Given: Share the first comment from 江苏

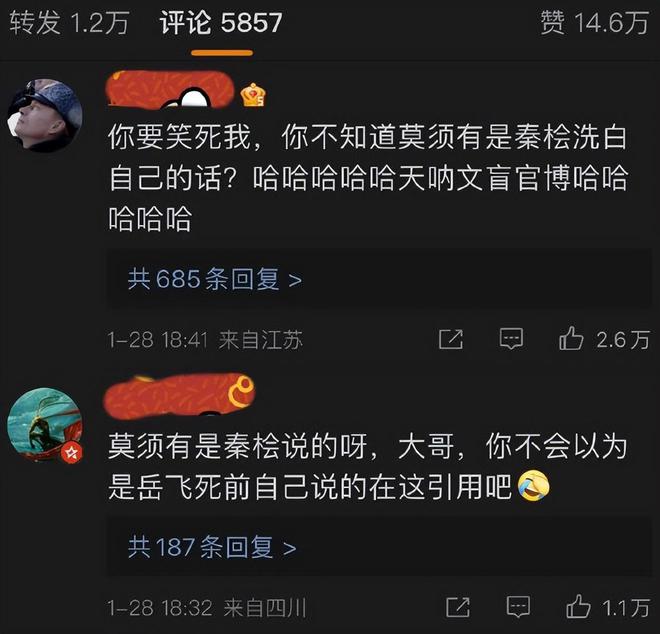Looking at the screenshot, I should tap(451, 339).
